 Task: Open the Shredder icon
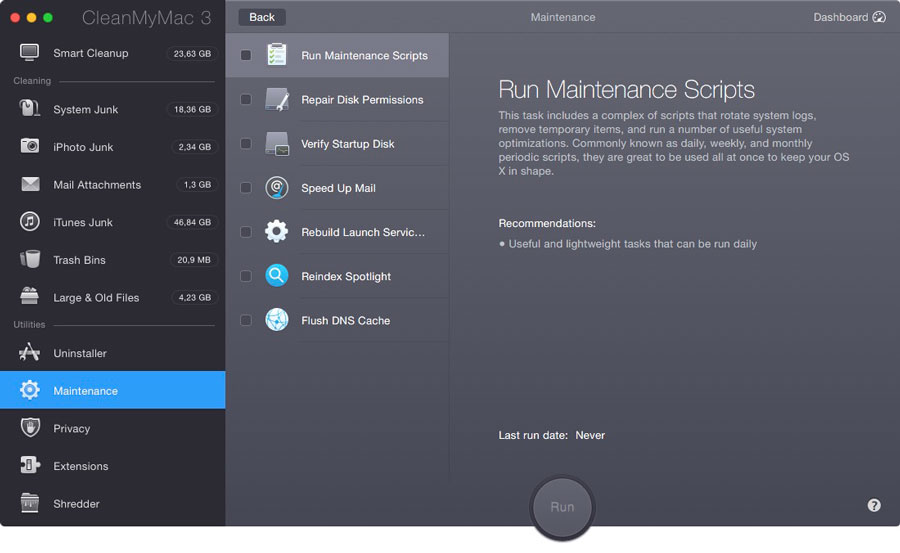[29, 503]
